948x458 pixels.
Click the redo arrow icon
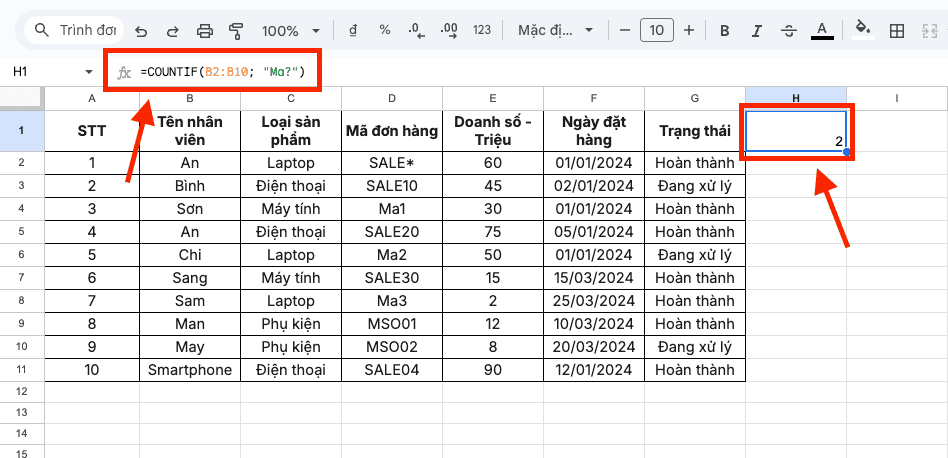coord(172,31)
